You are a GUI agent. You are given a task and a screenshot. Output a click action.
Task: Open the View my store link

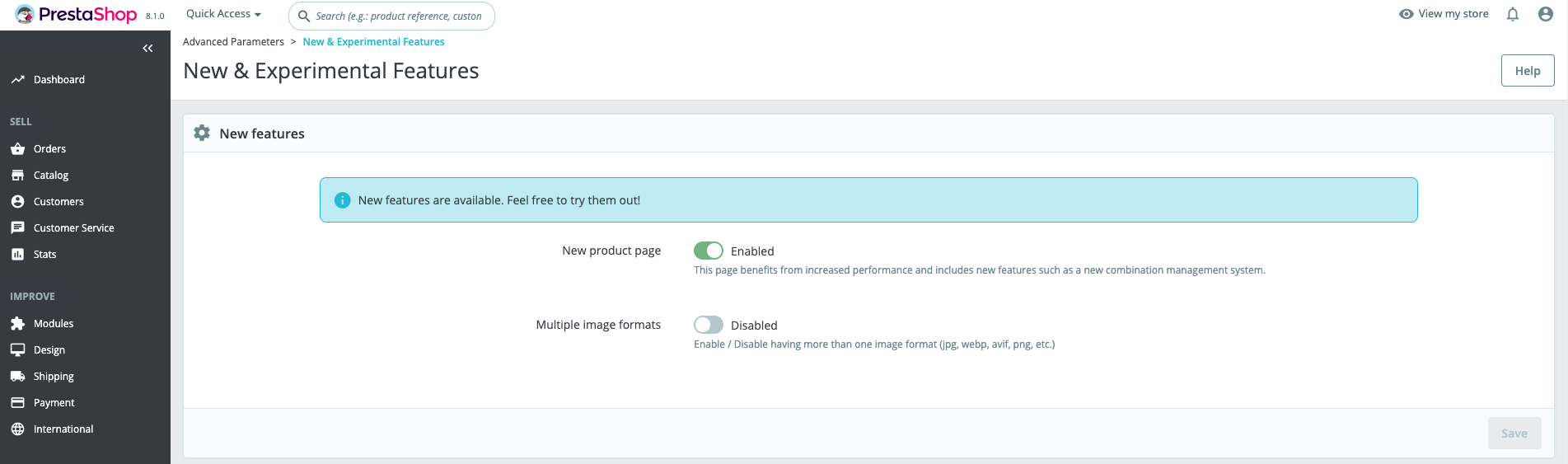[x=1444, y=14]
